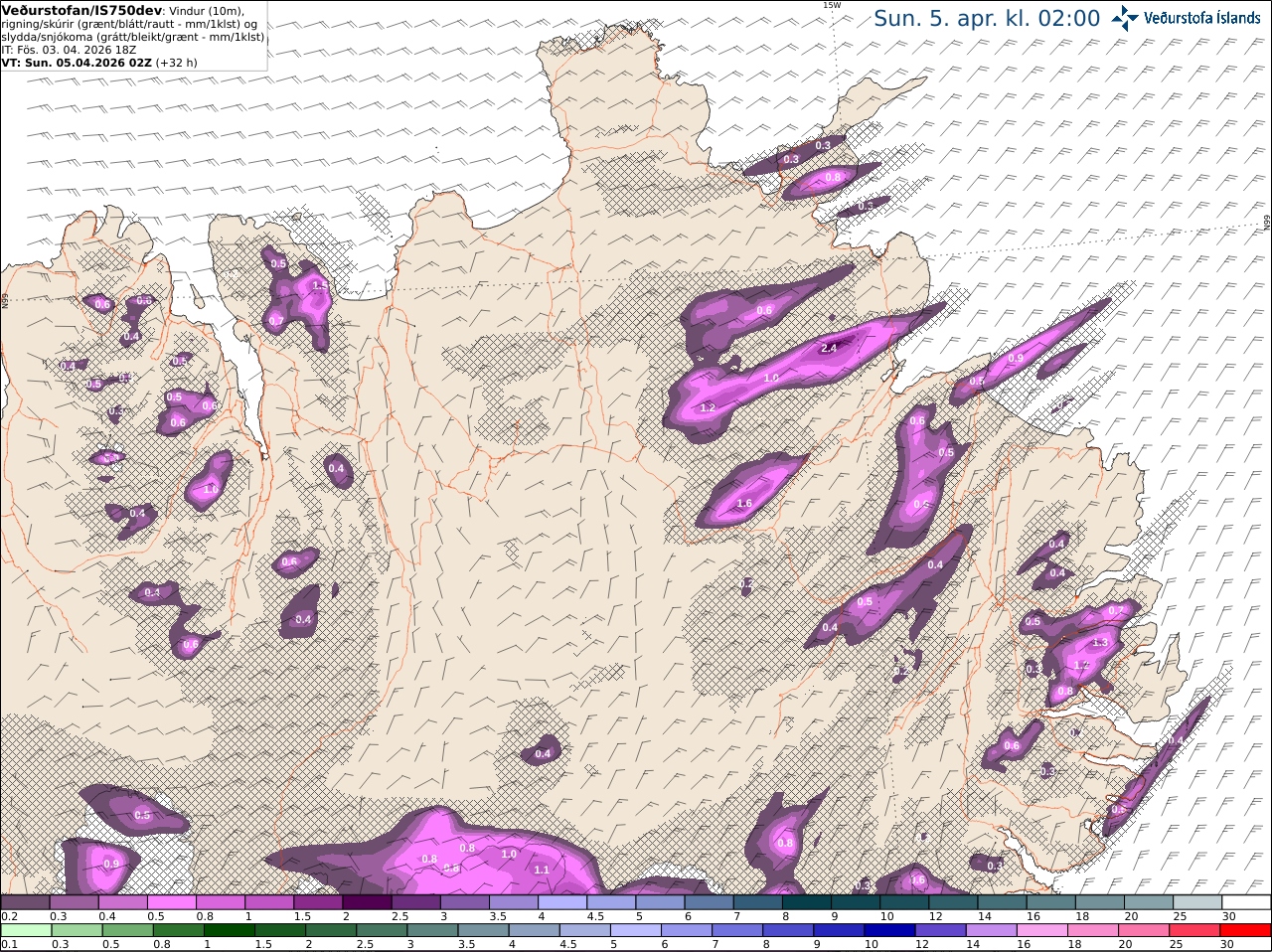The image size is (1272, 952).
Task: Click the 2.4 precipitation peak label
Action: pos(829,348)
